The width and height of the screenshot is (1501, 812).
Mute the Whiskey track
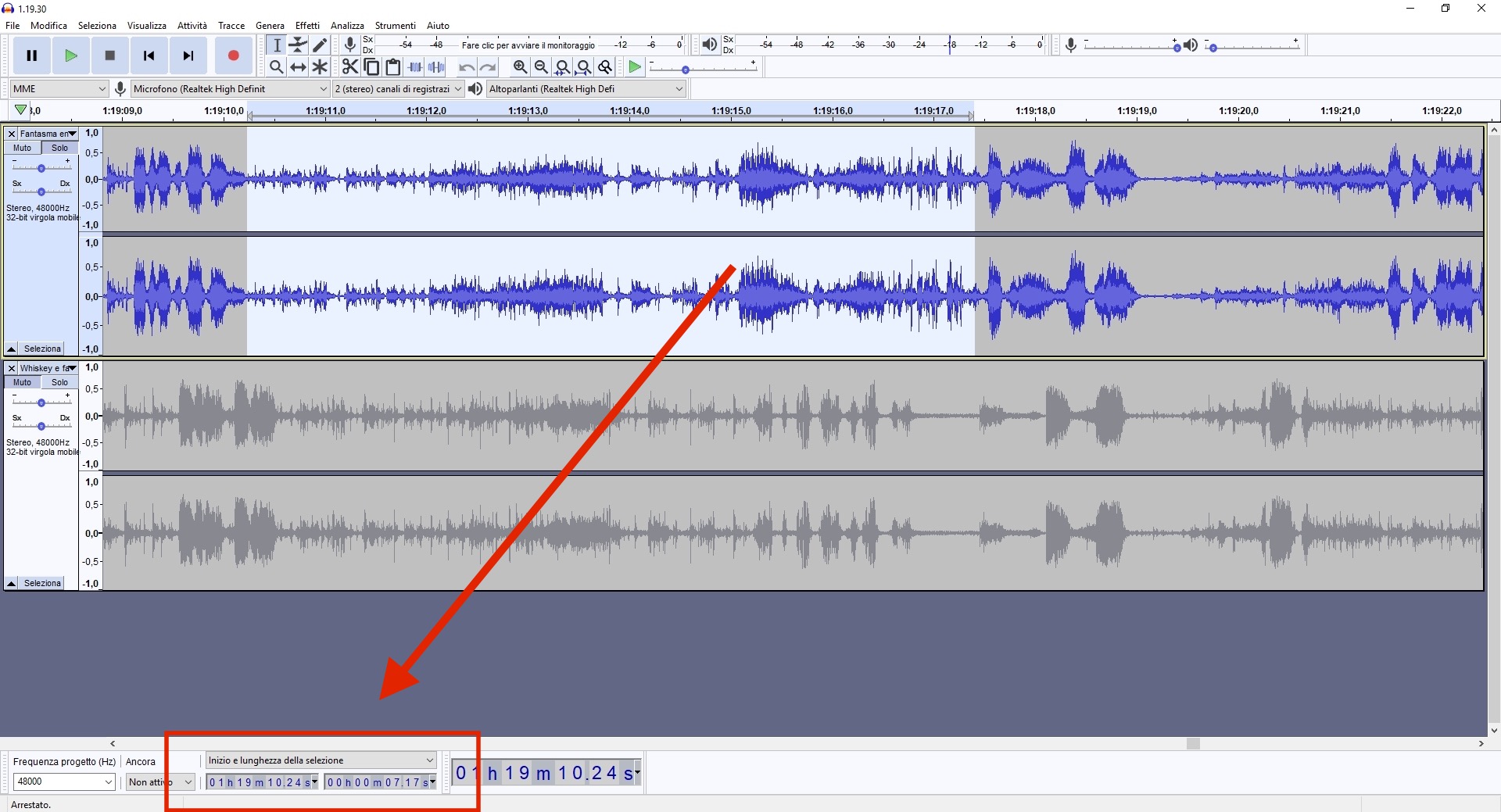(21, 382)
